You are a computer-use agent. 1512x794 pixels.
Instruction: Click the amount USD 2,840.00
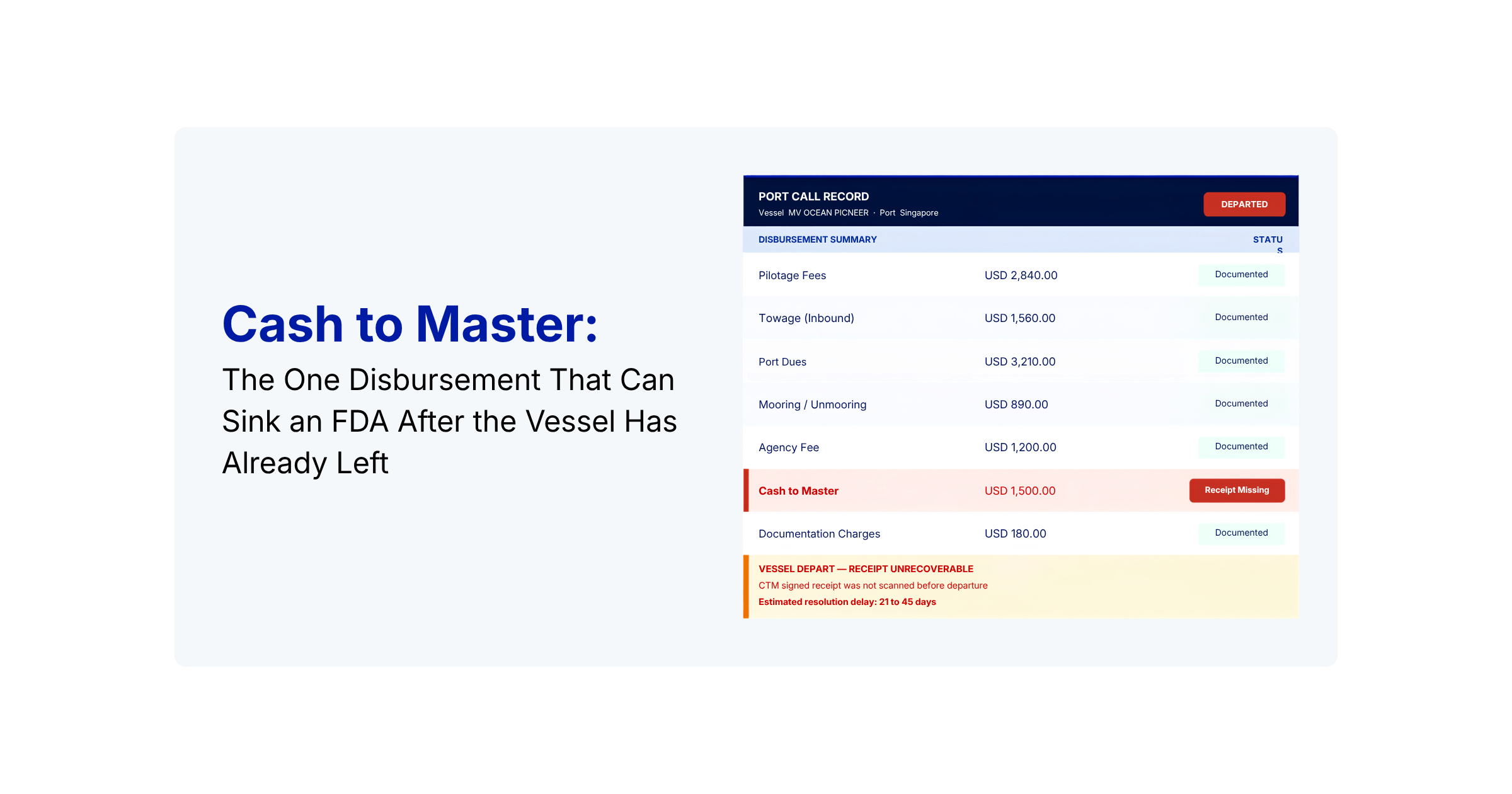pos(1021,275)
